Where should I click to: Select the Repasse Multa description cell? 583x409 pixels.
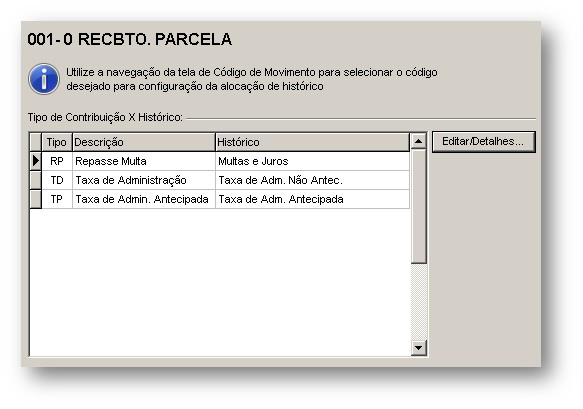(144, 161)
